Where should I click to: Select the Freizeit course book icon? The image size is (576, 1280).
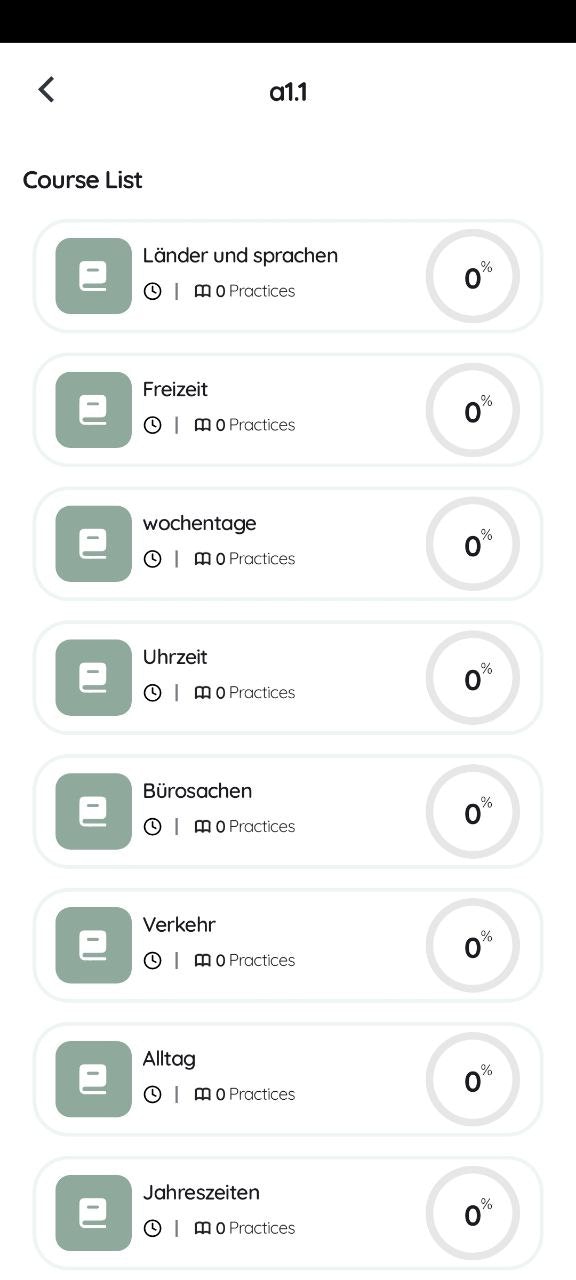point(92,409)
